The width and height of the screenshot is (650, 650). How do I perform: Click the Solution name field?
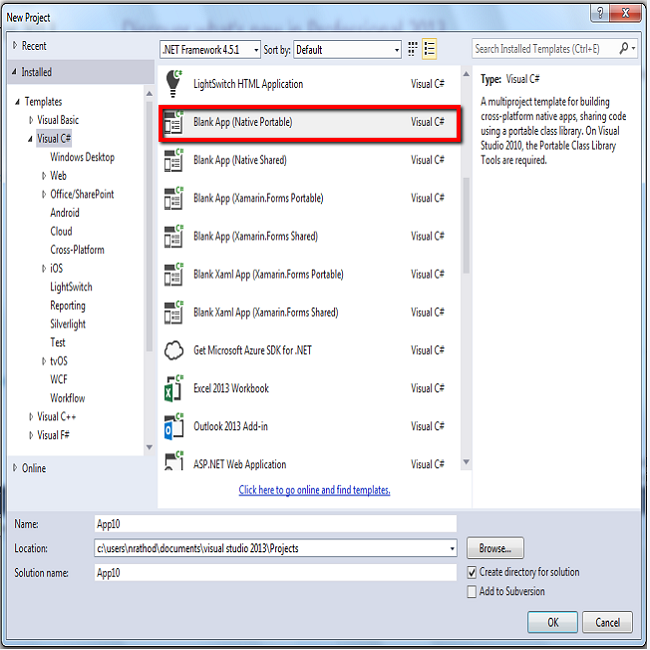(x=276, y=573)
